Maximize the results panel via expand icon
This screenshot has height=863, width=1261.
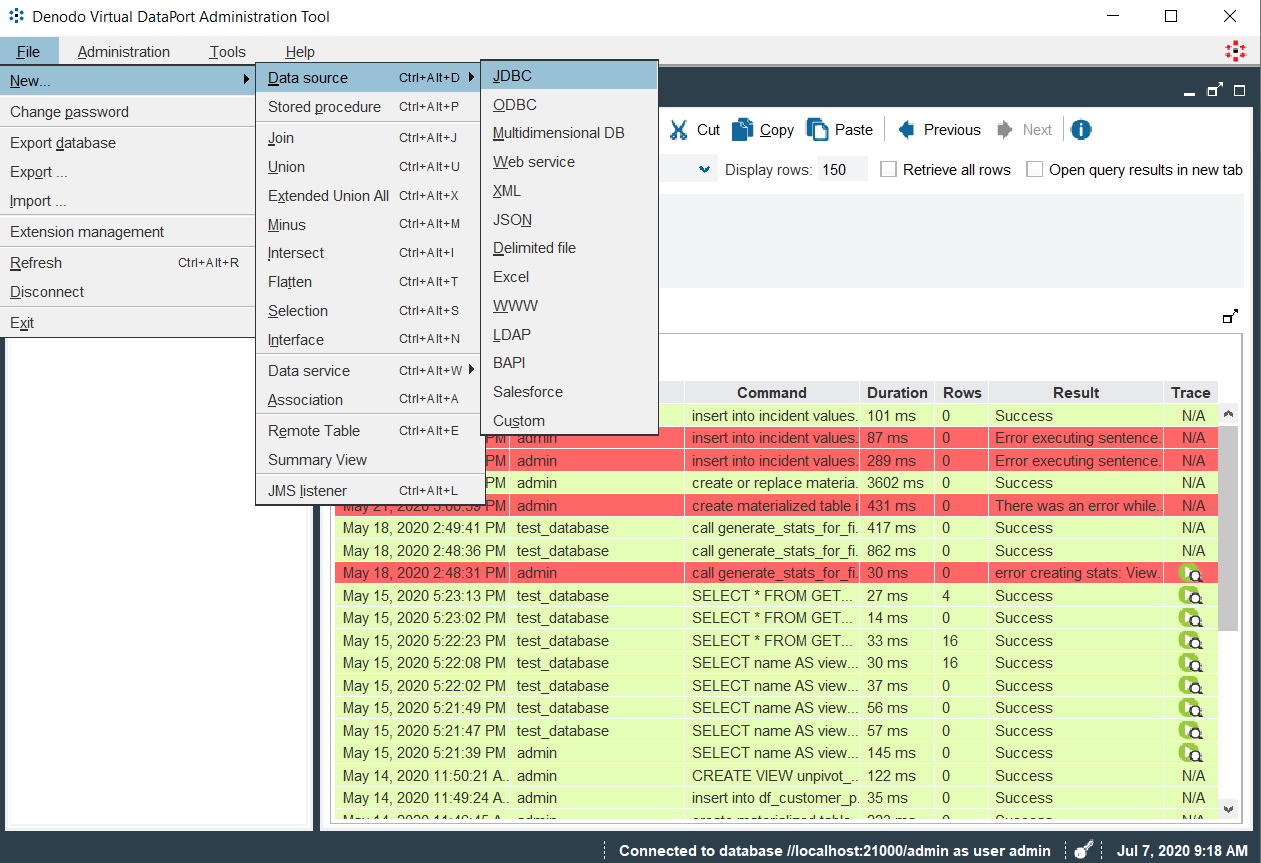1230,316
